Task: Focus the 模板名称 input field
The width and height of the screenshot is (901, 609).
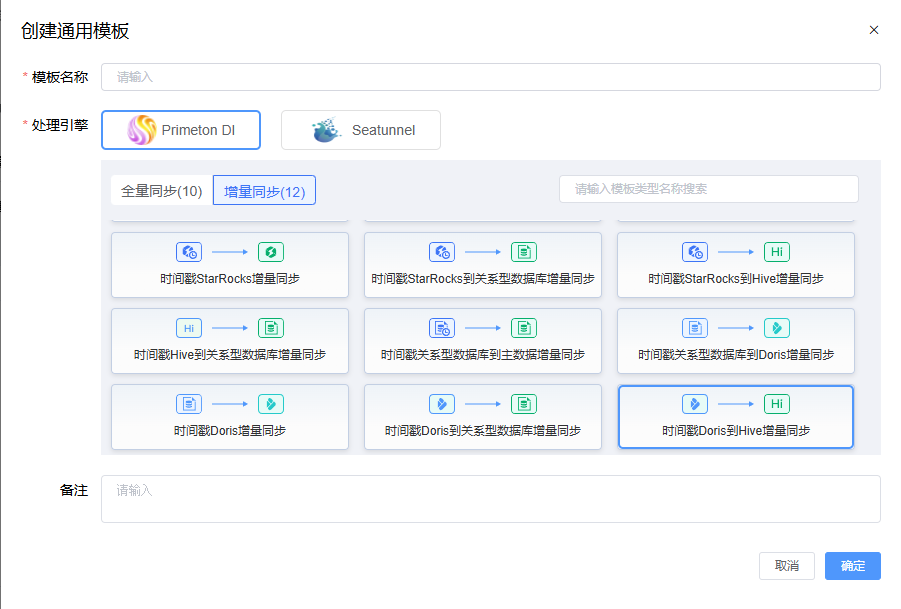Action: point(490,77)
